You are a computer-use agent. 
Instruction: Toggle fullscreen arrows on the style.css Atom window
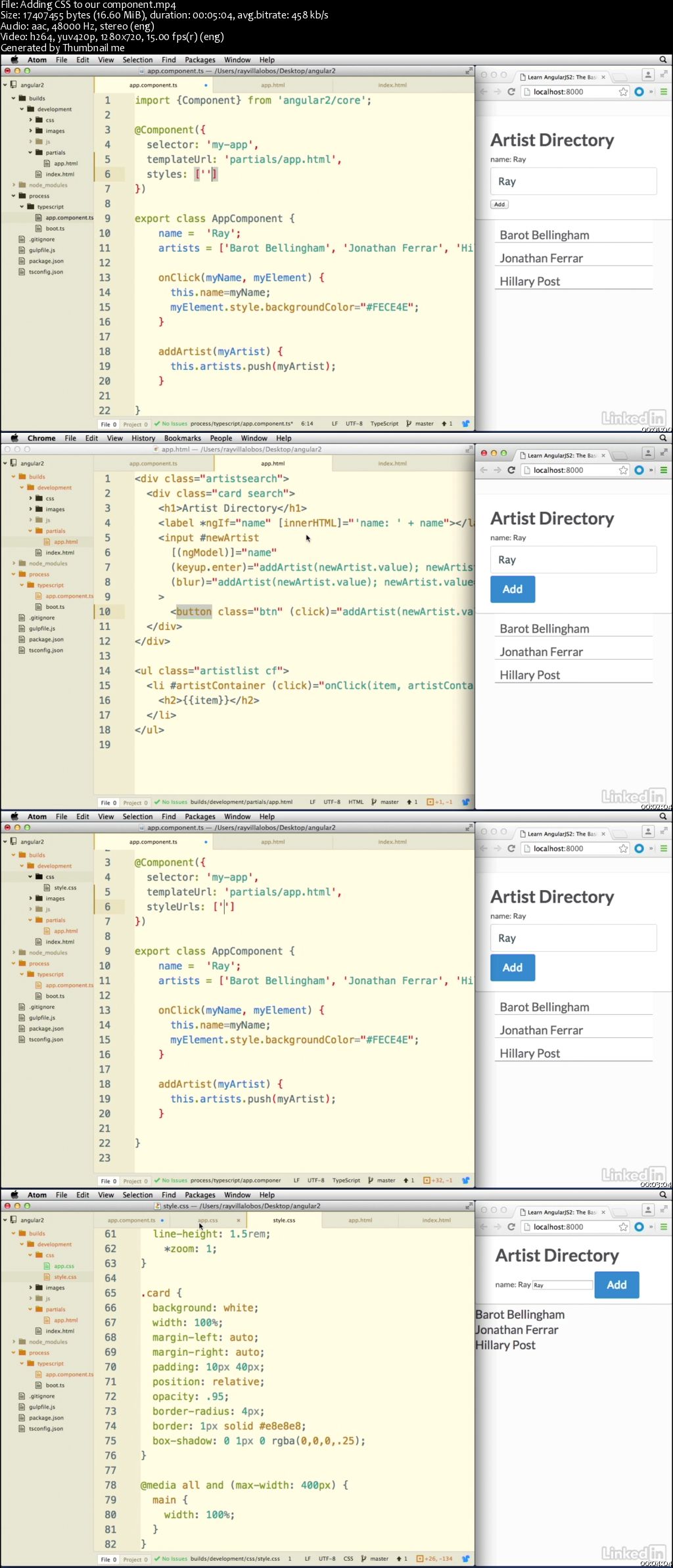[x=469, y=1206]
